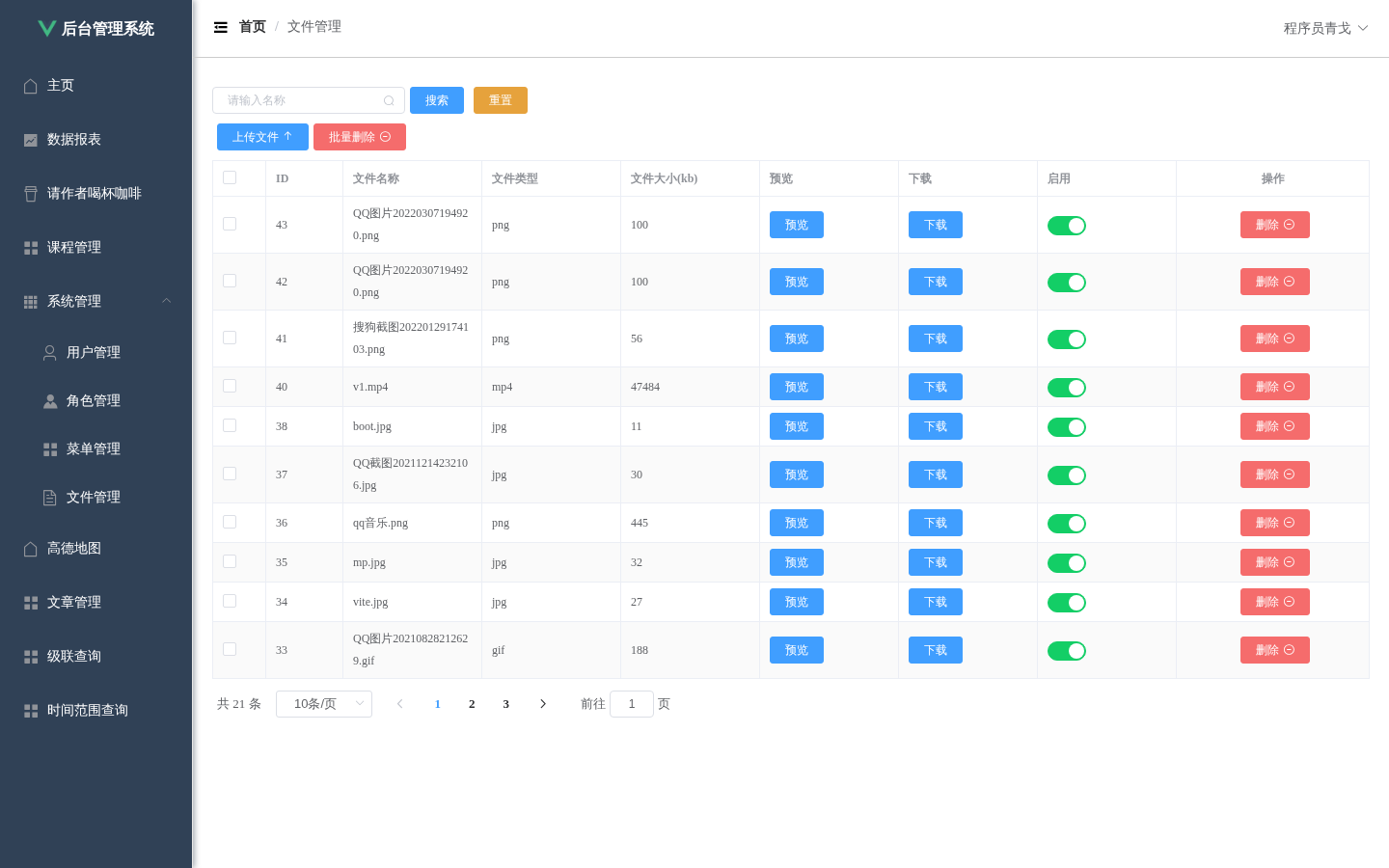Click the grid icon beside 课程管理
The height and width of the screenshot is (868, 1389).
(31, 248)
